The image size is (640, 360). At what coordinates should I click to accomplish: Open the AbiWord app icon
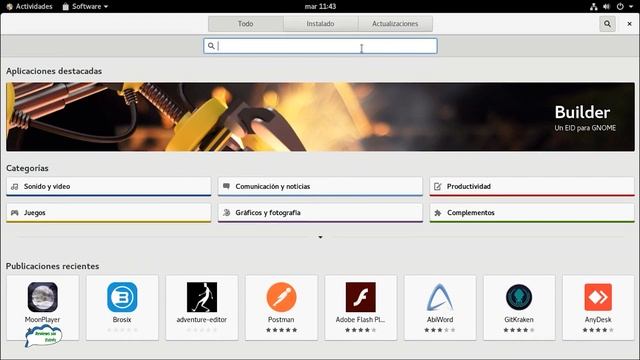(440, 297)
